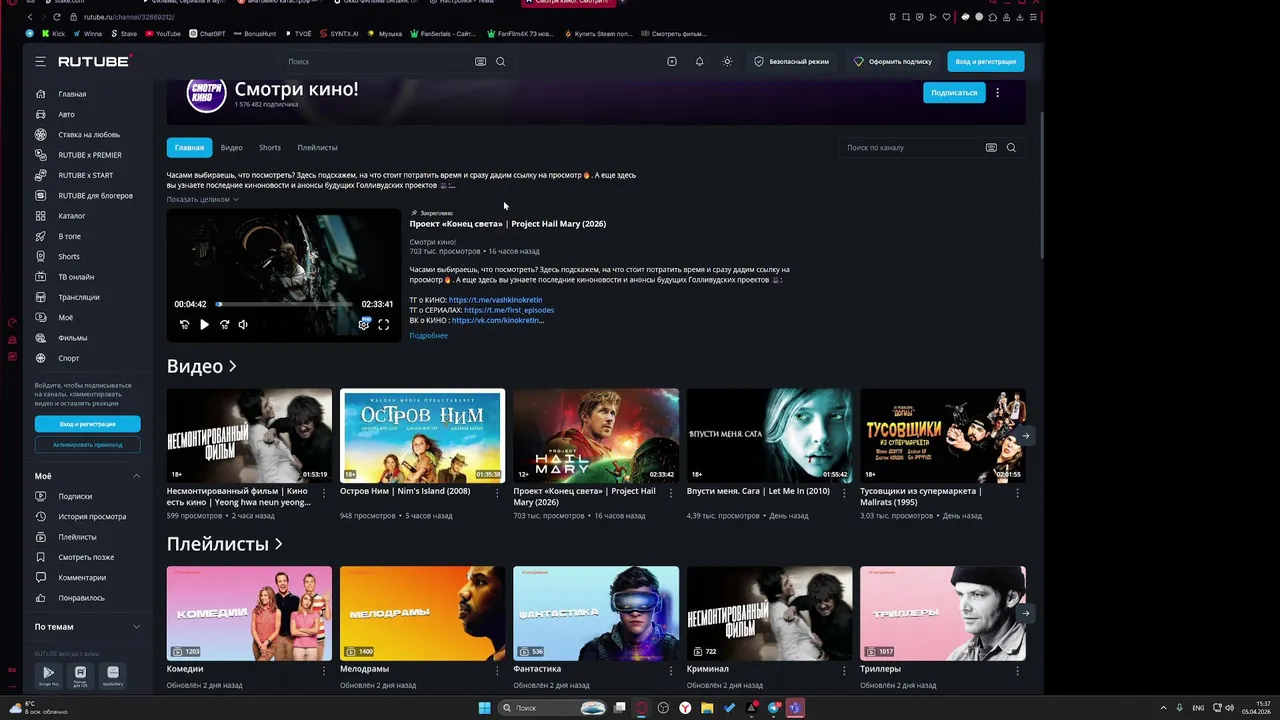Viewport: 1280px width, 720px height.
Task: Open options for Остров Ним video
Action: tap(497, 493)
